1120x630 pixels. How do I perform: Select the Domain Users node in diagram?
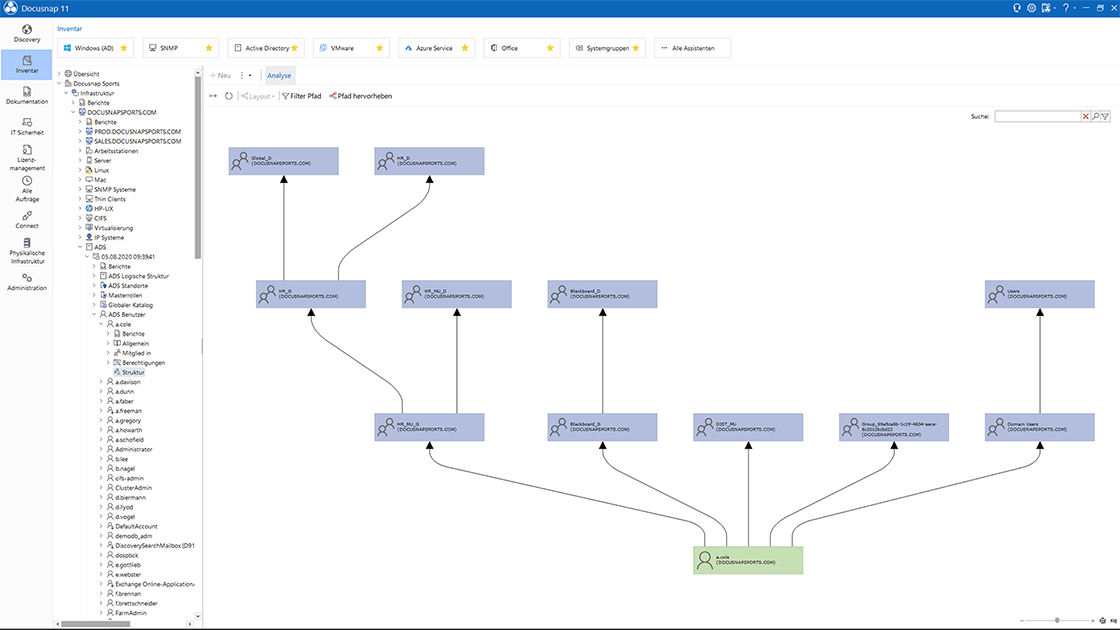click(1039, 427)
